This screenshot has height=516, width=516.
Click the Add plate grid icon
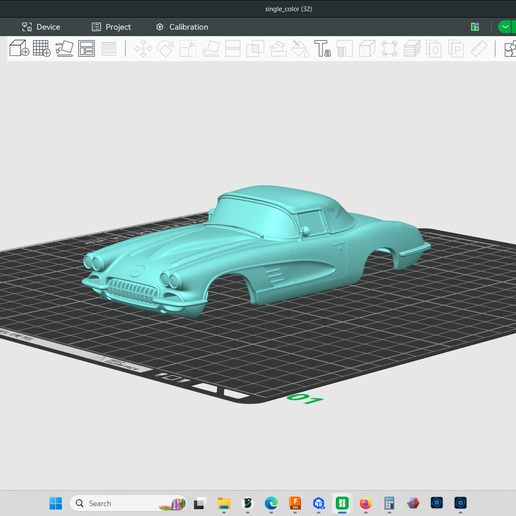42,48
